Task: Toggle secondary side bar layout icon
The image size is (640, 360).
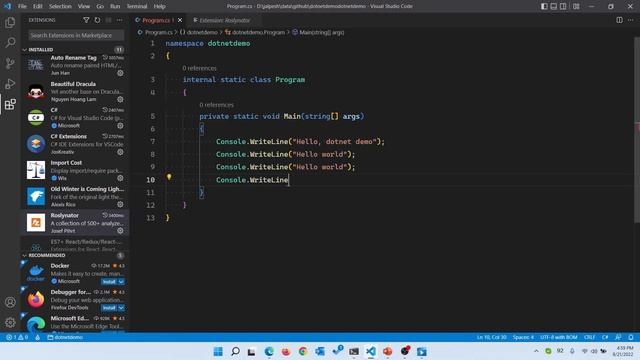Action: [x=563, y=6]
